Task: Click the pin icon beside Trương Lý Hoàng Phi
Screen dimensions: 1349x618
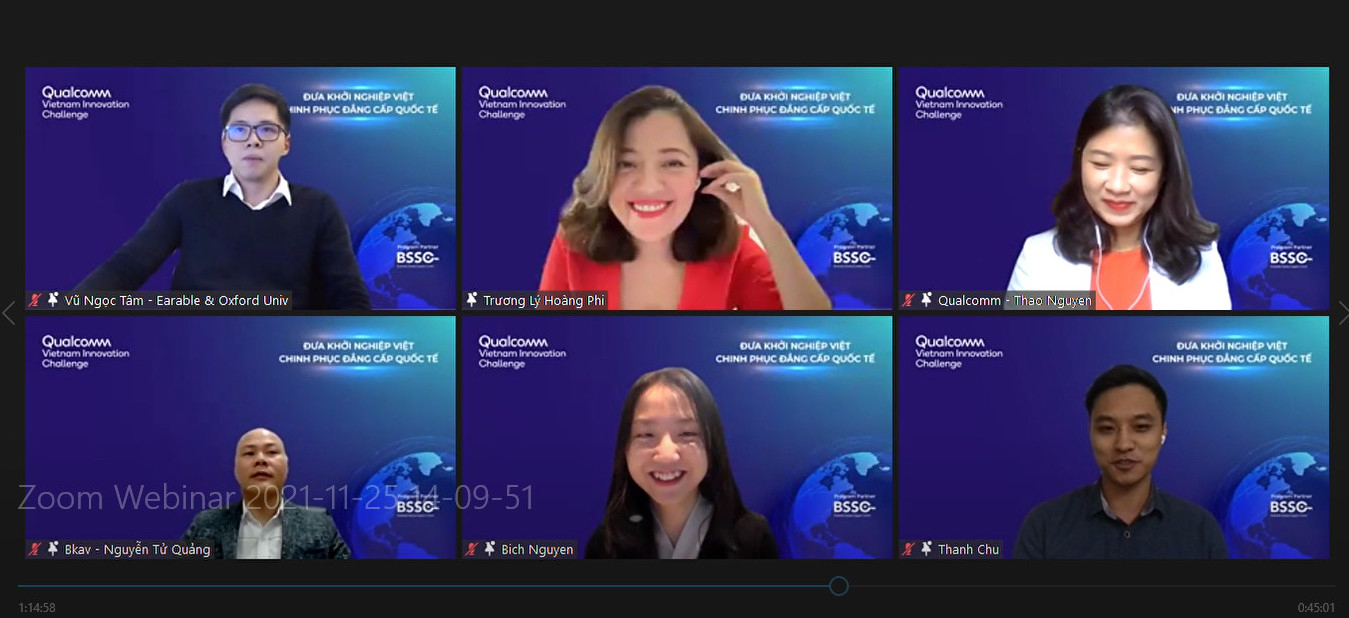Action: [x=472, y=300]
